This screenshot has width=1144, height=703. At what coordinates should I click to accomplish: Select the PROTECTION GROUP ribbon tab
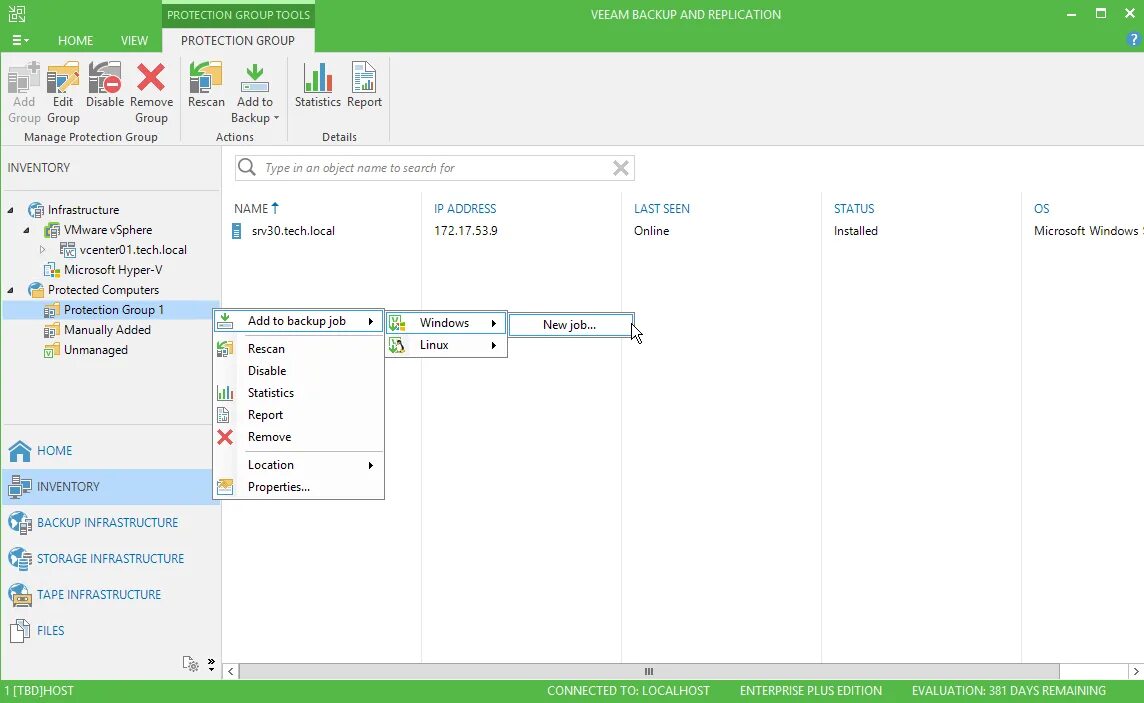pos(238,40)
